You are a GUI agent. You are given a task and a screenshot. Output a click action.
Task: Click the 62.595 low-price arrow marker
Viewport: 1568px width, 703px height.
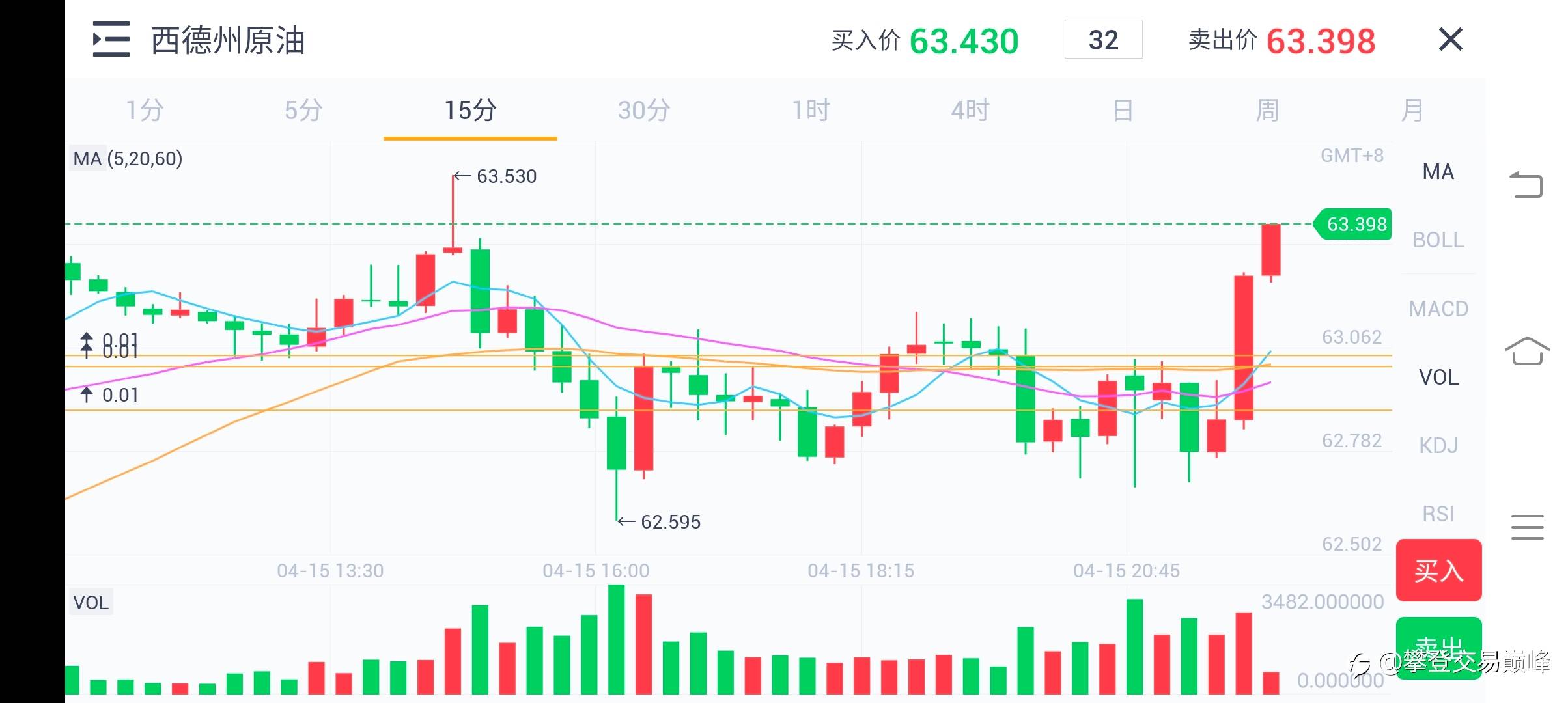660,522
